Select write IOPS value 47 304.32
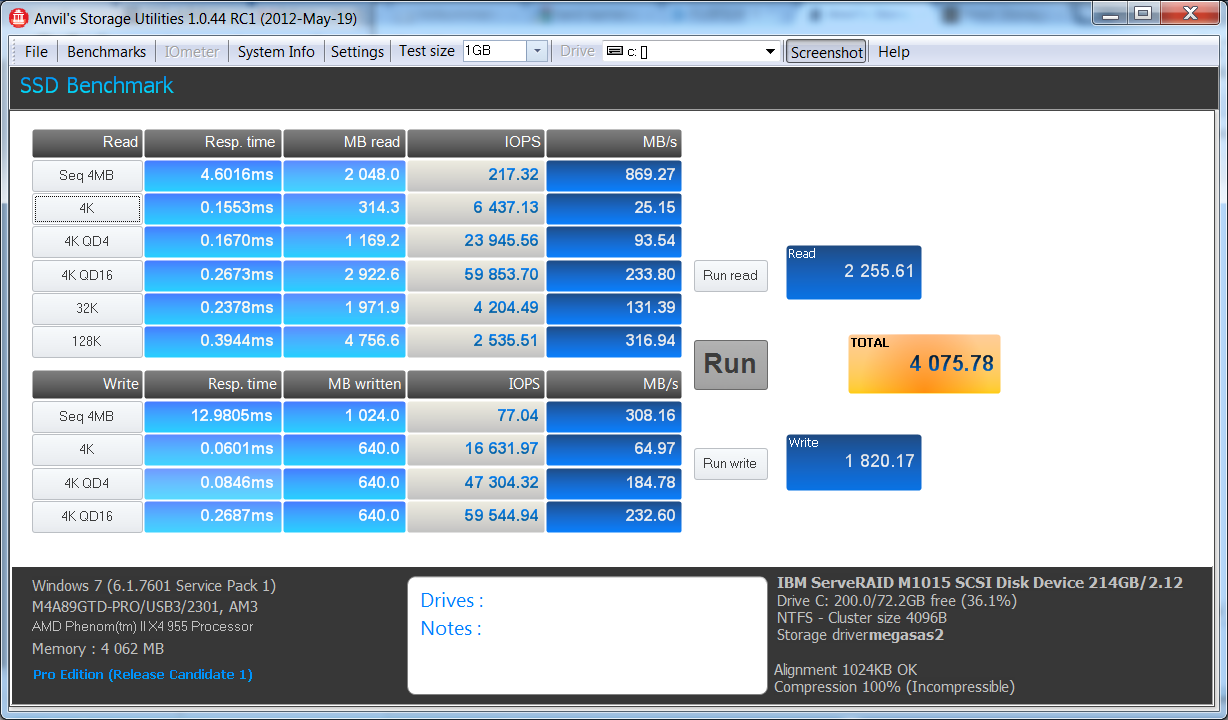Image resolution: width=1228 pixels, height=720 pixels. (x=476, y=483)
